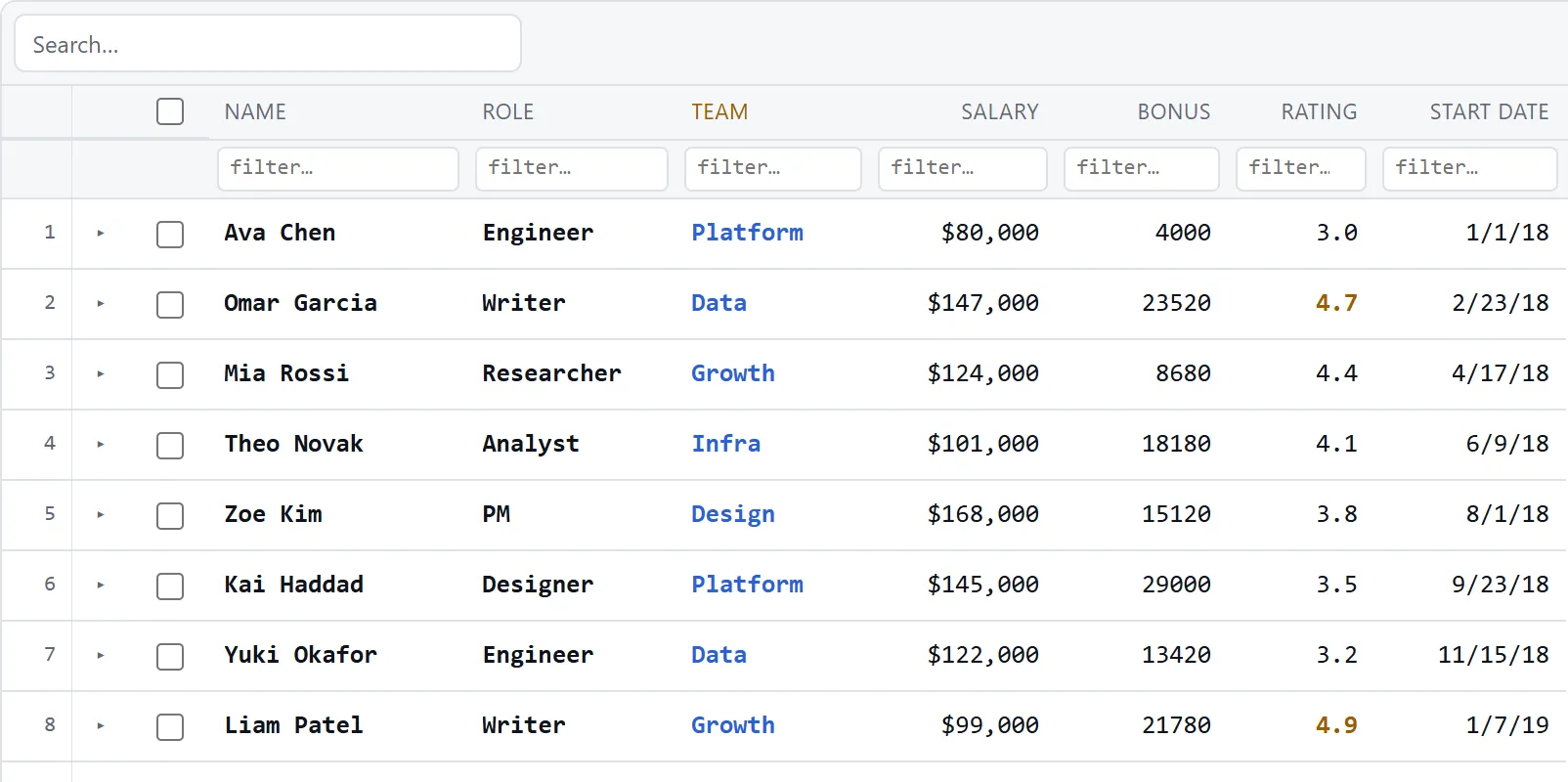Image resolution: width=1568 pixels, height=782 pixels.
Task: Click the TEAM filter field
Action: pyautogui.click(x=773, y=168)
